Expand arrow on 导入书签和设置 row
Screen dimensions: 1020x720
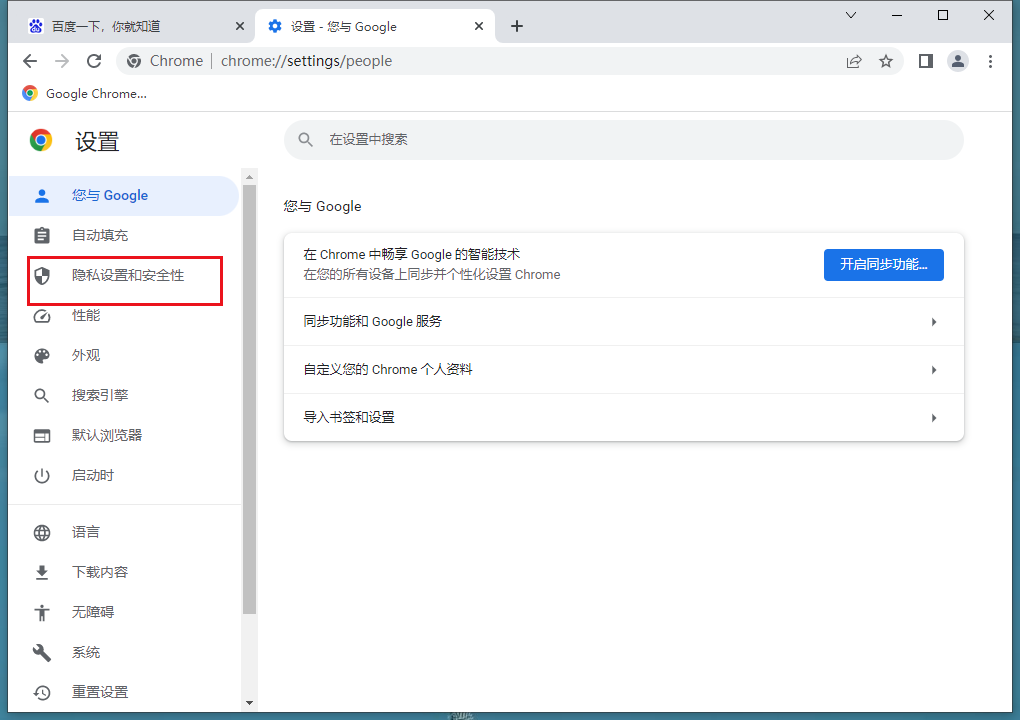(x=933, y=418)
